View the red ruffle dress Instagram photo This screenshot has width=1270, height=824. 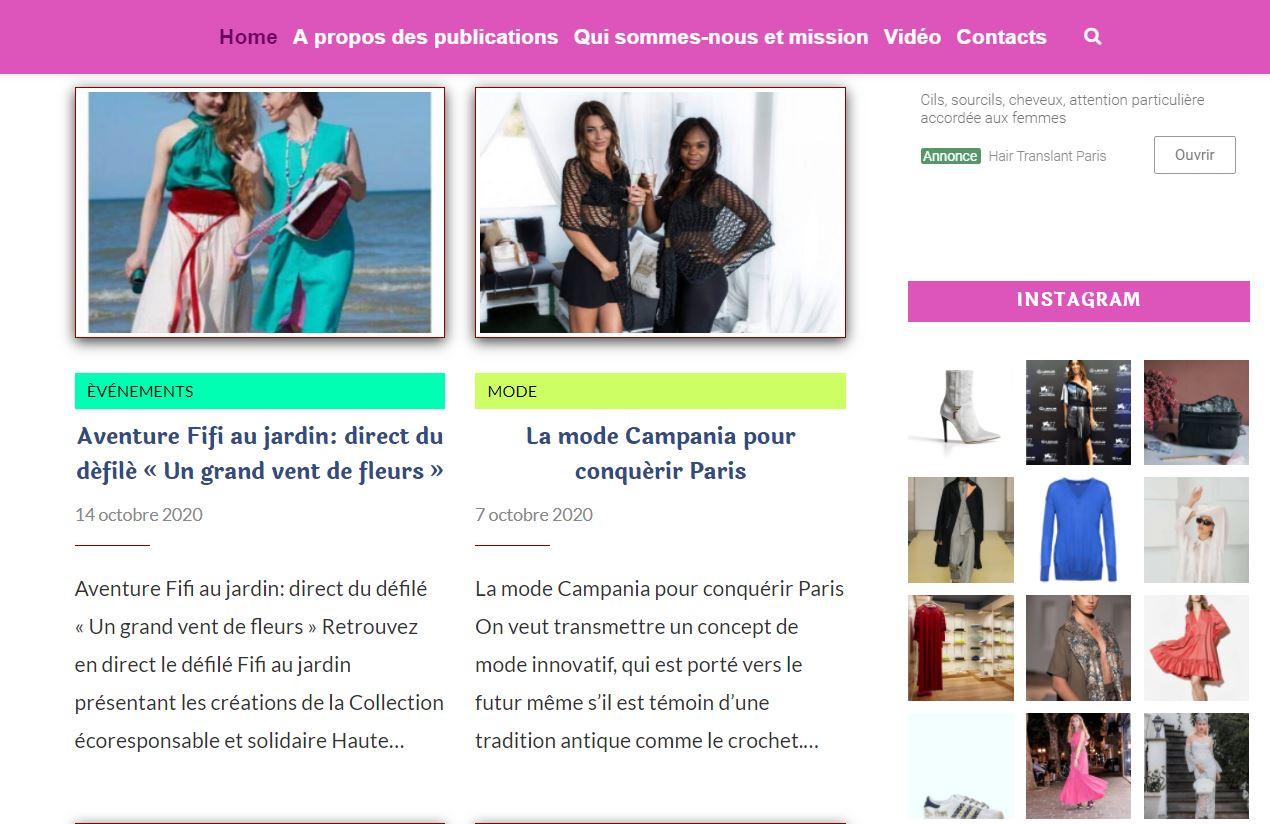(x=1196, y=648)
